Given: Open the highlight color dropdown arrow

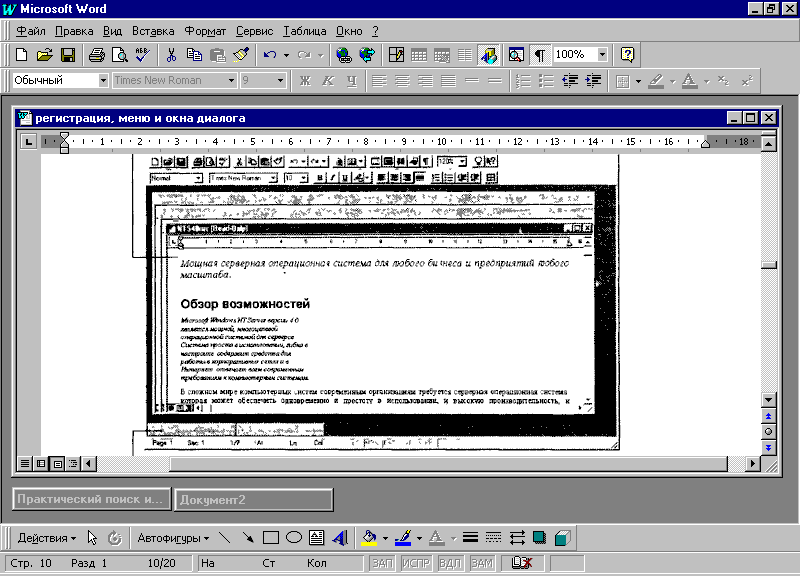Looking at the screenshot, I should pyautogui.click(x=672, y=81).
